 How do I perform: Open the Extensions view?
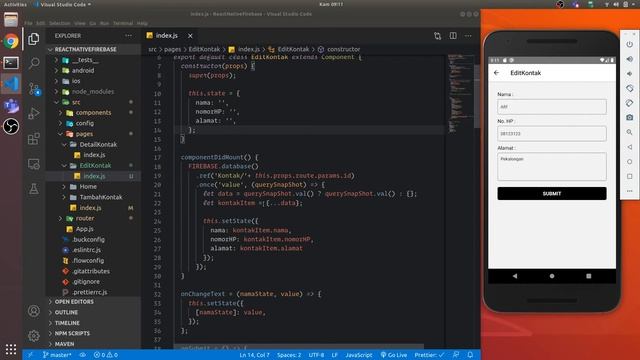34,139
